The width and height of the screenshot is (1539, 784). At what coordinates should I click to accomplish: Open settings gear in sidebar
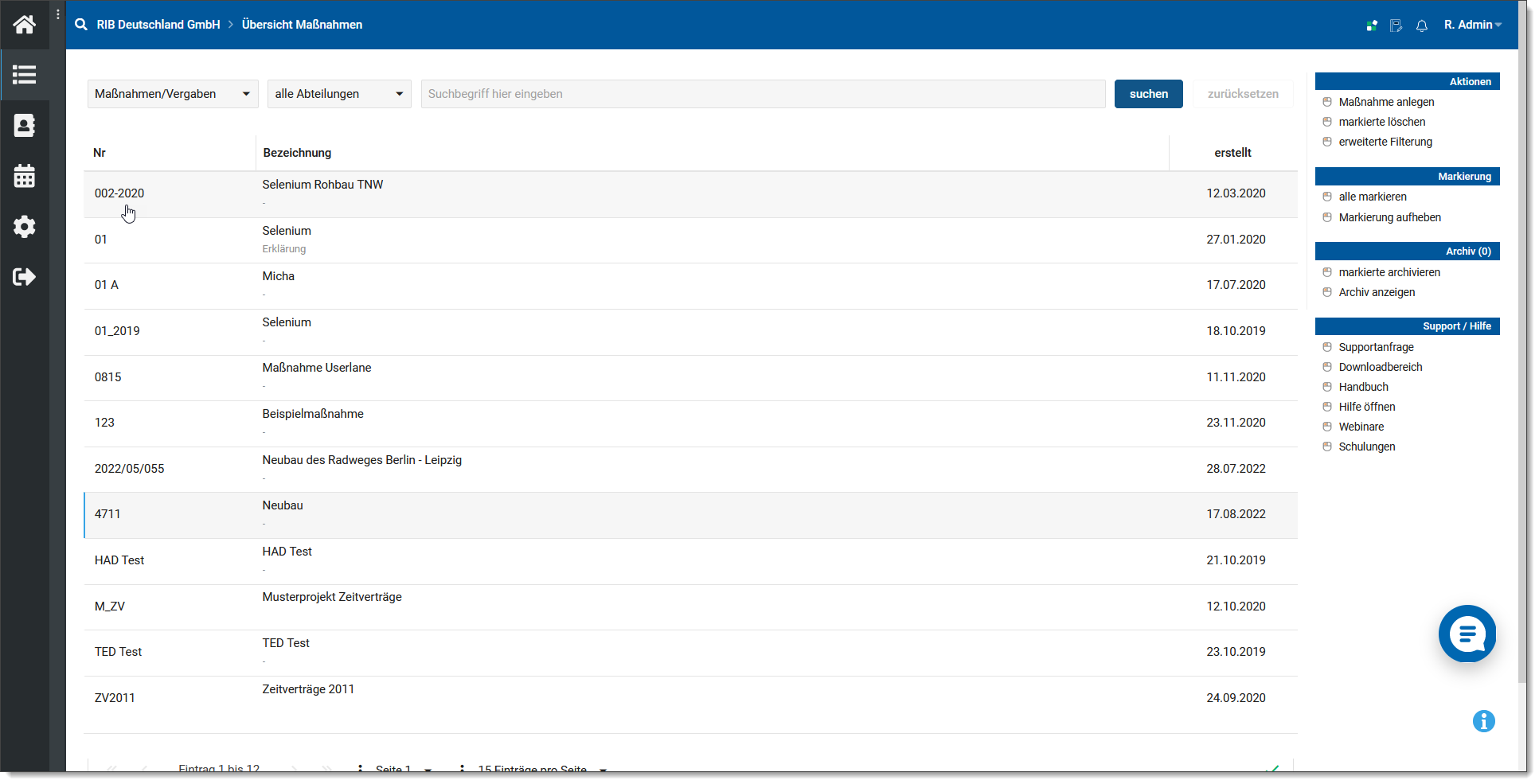pyautogui.click(x=24, y=227)
